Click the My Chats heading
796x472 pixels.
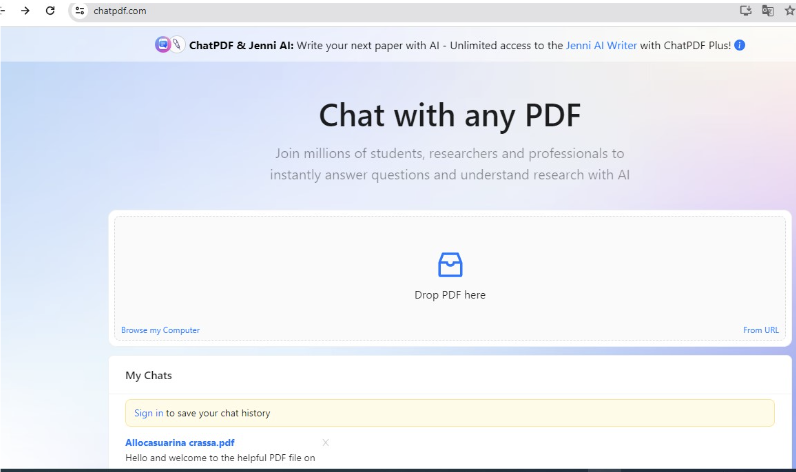click(148, 375)
